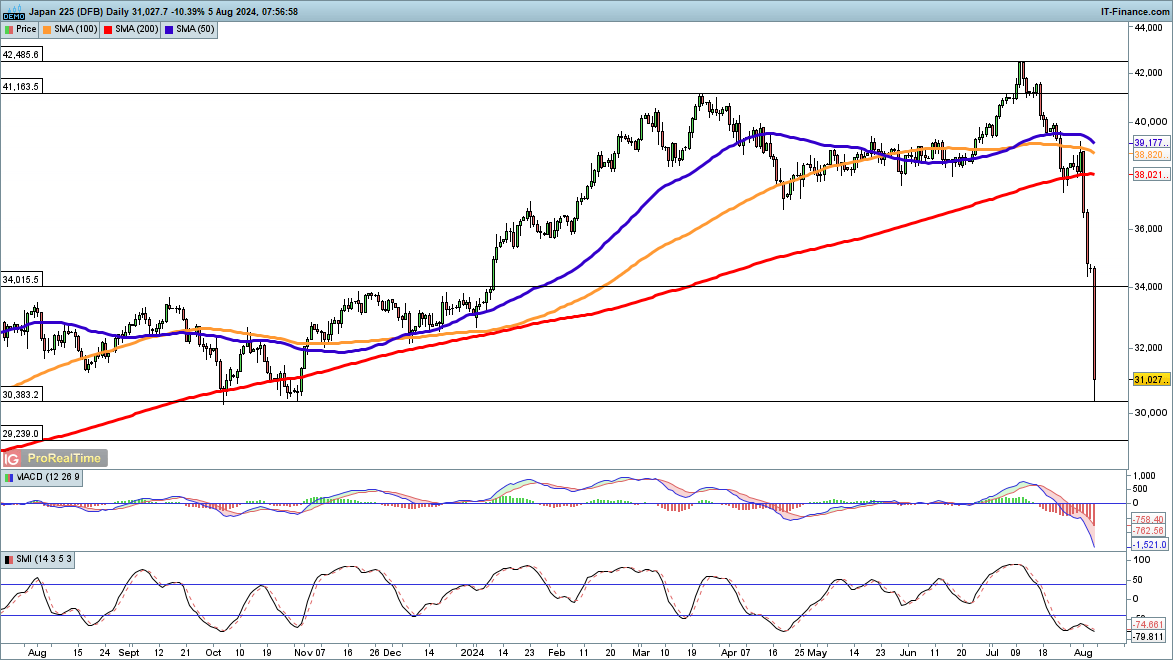Click the red IG logo icon
Viewport: 1173px width, 660px height.
12,458
